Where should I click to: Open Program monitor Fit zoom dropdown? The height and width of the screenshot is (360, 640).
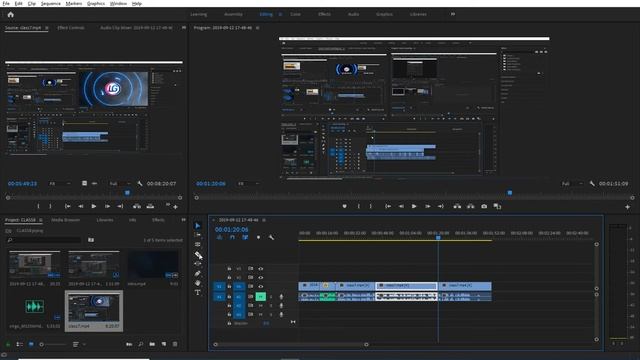tap(248, 184)
